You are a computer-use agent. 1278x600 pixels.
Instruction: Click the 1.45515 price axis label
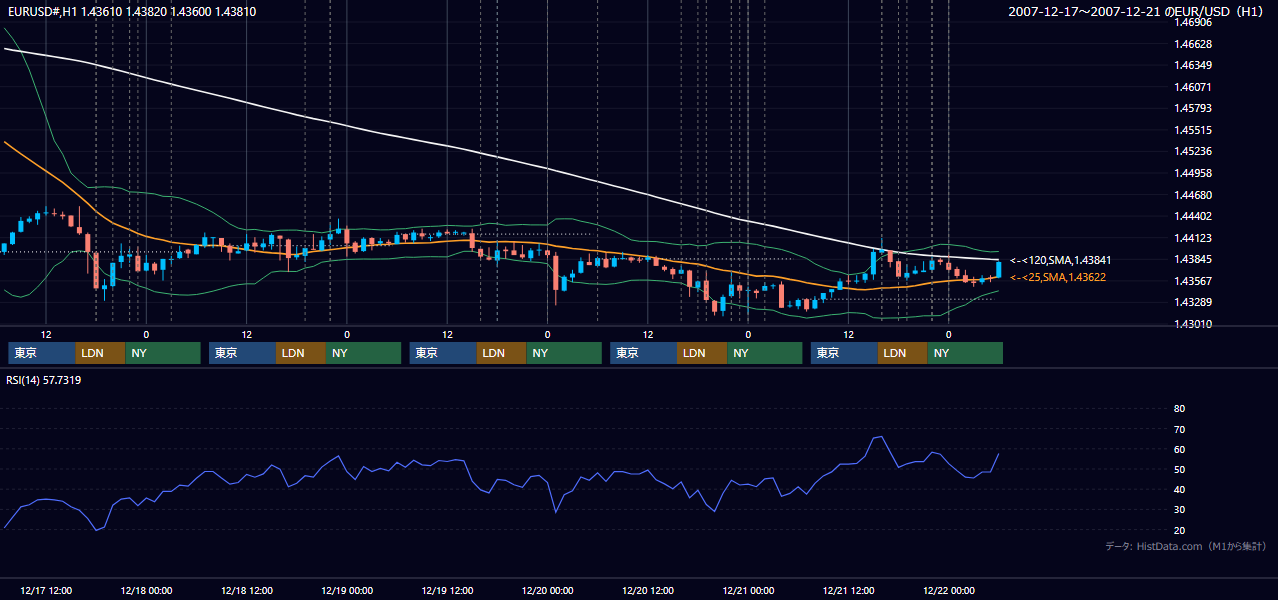pos(1192,130)
